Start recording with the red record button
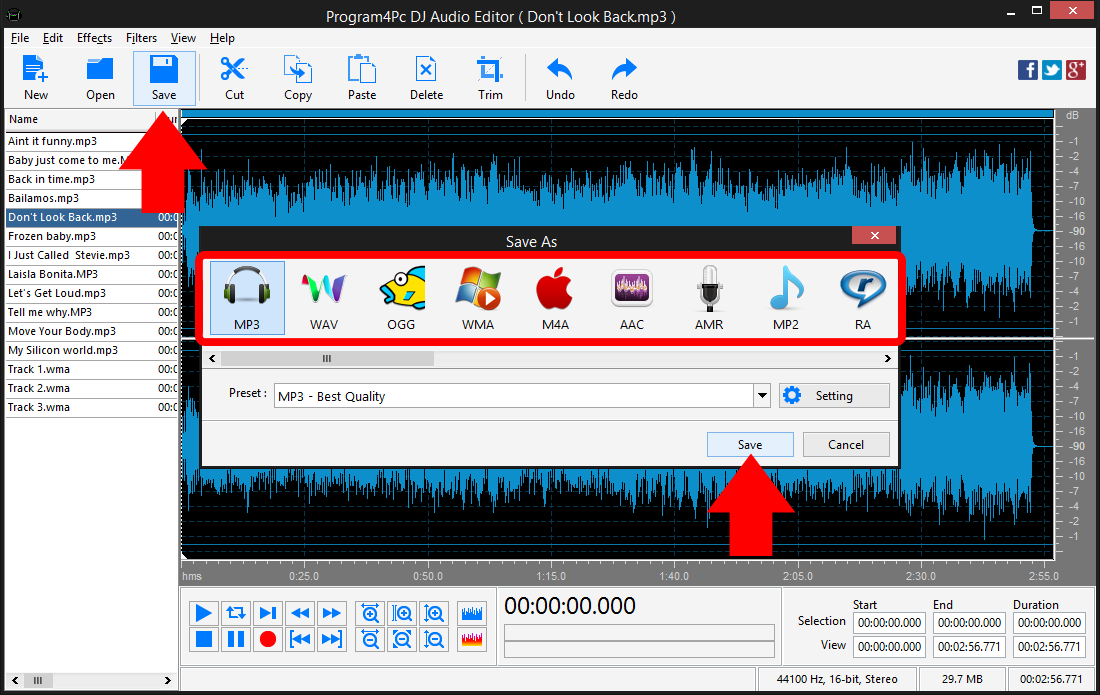This screenshot has width=1100, height=695. pyautogui.click(x=267, y=638)
